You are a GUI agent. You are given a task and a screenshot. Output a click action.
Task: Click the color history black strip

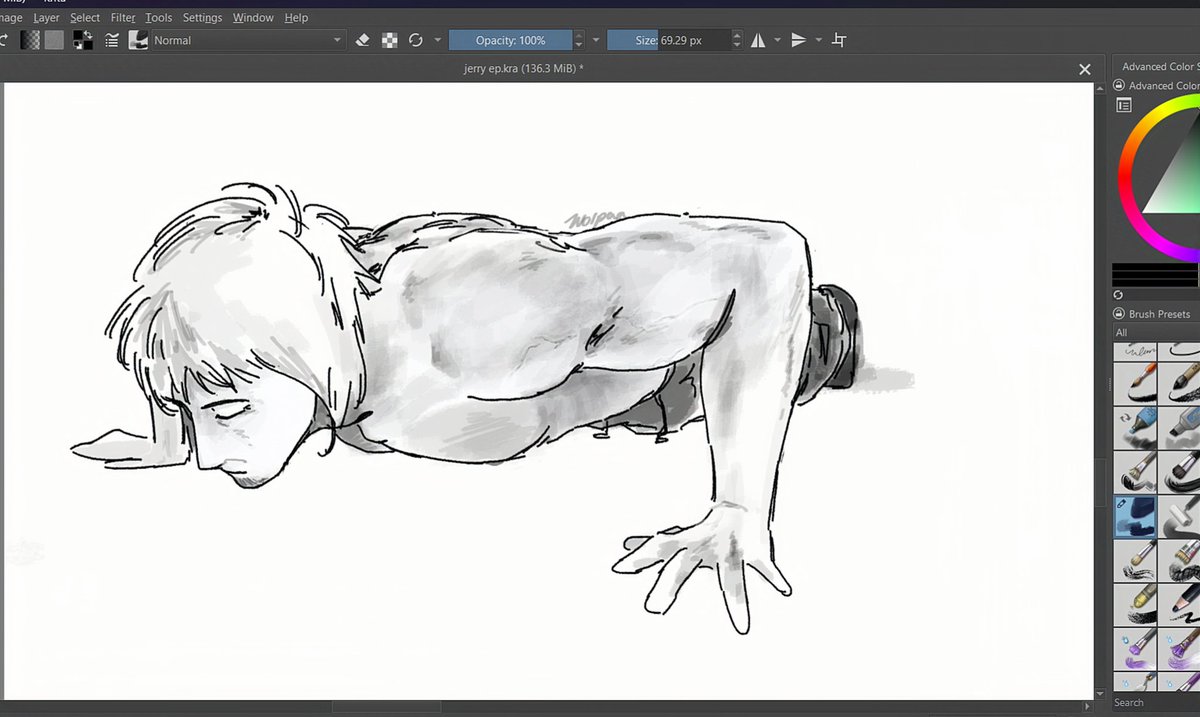tap(1156, 276)
